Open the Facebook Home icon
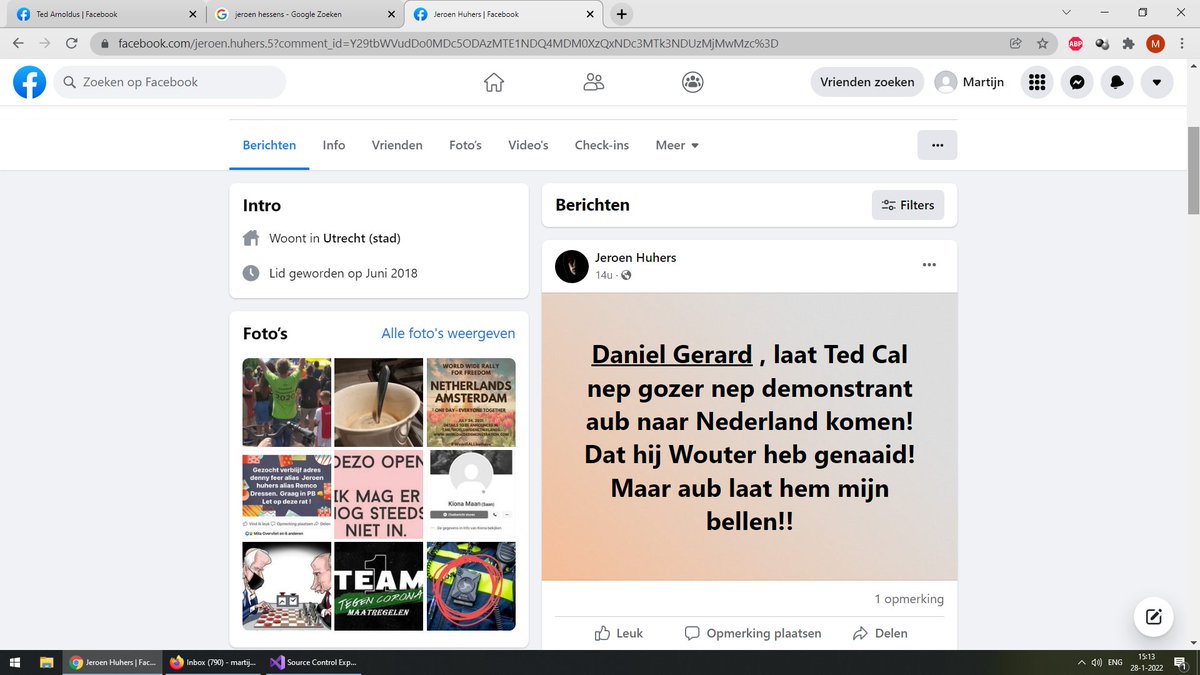1200x675 pixels. (494, 82)
